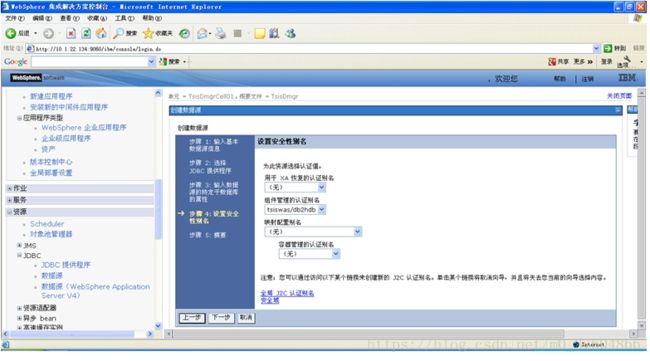650x361 pixels.
Task: Click the Stop loading page icon
Action: (71, 33)
